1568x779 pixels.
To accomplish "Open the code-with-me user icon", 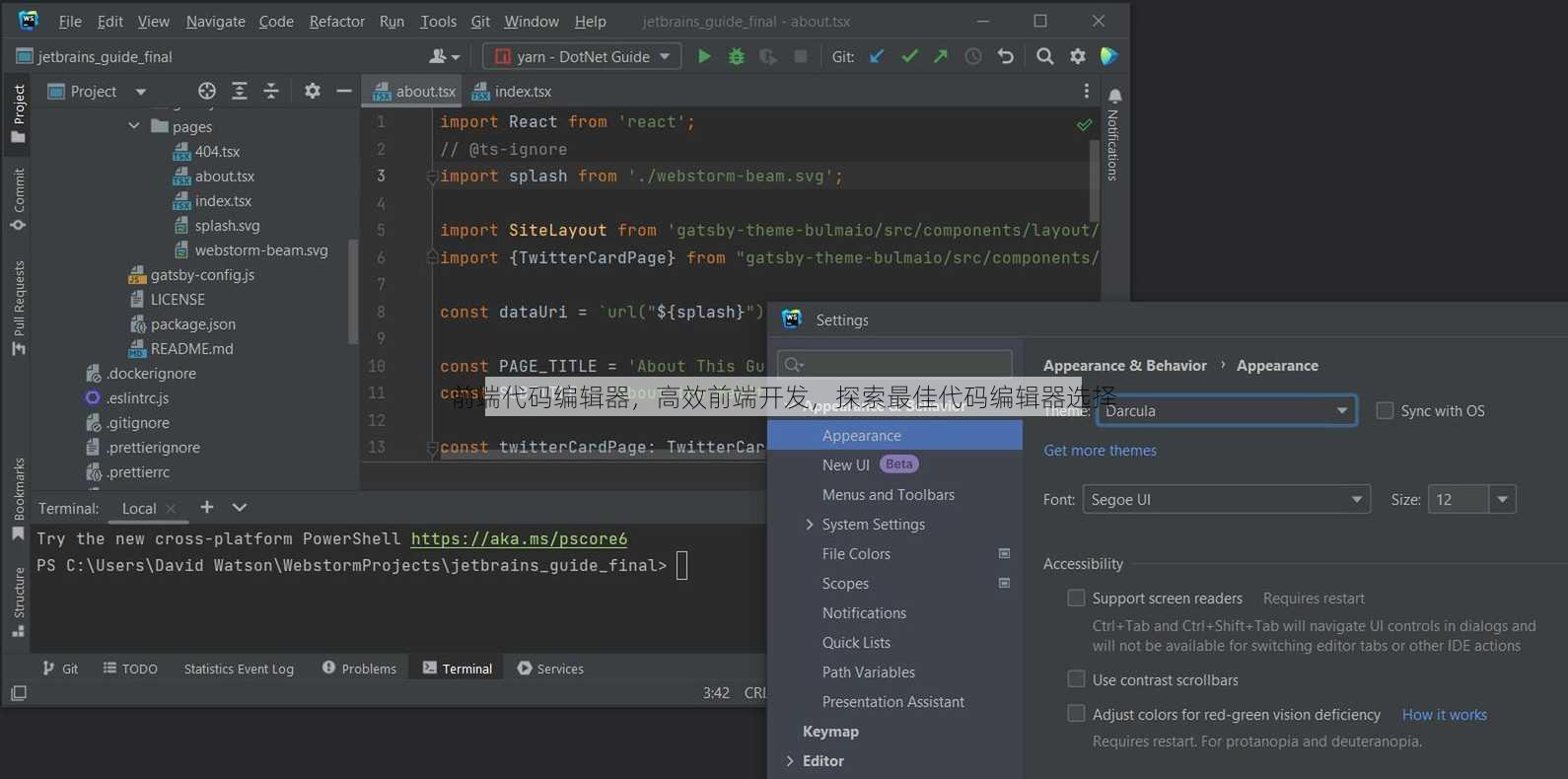I will (x=445, y=57).
